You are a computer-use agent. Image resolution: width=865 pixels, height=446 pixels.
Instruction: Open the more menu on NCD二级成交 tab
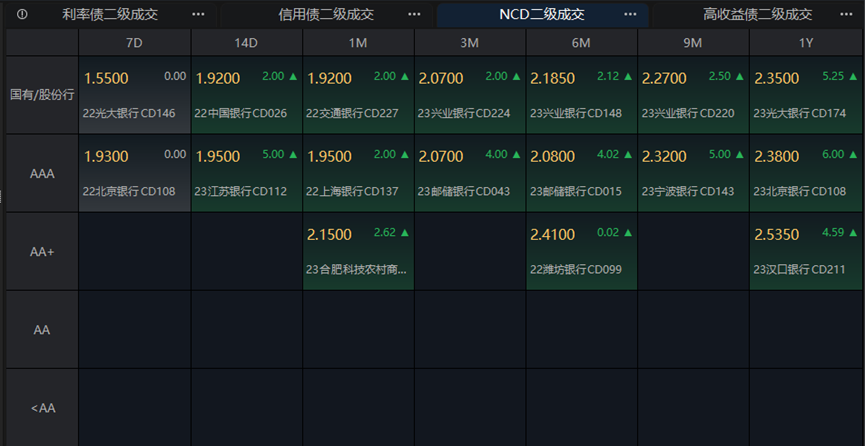tap(630, 14)
